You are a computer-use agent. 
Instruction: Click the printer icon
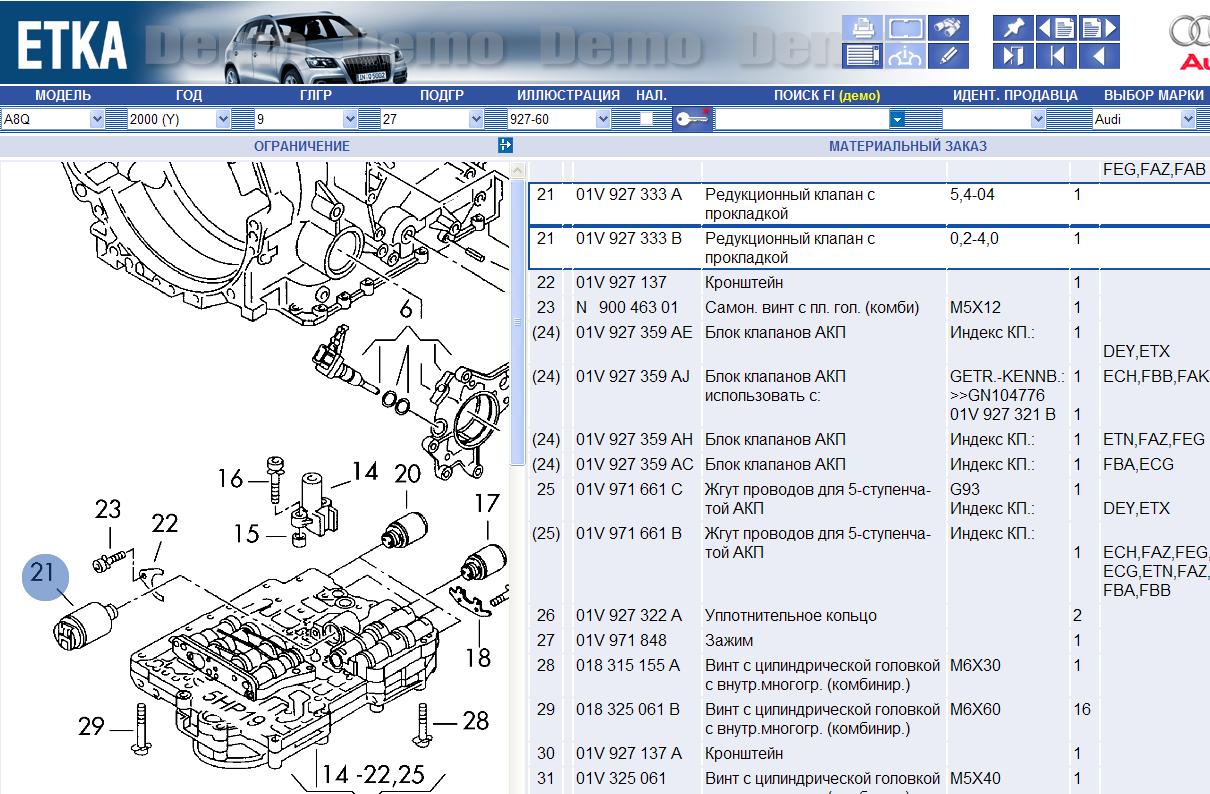pyautogui.click(x=861, y=28)
